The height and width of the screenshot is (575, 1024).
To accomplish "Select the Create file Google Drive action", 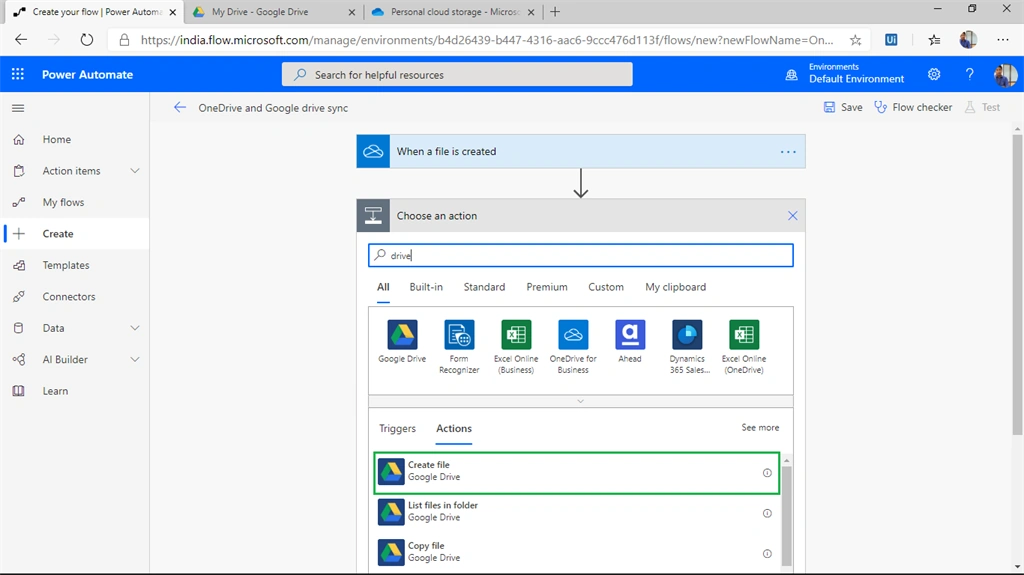I will pos(577,472).
